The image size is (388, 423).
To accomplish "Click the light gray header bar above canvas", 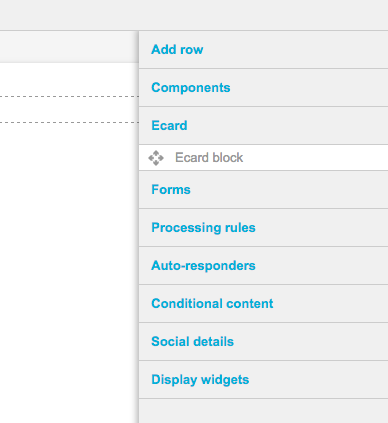I will 69,47.
